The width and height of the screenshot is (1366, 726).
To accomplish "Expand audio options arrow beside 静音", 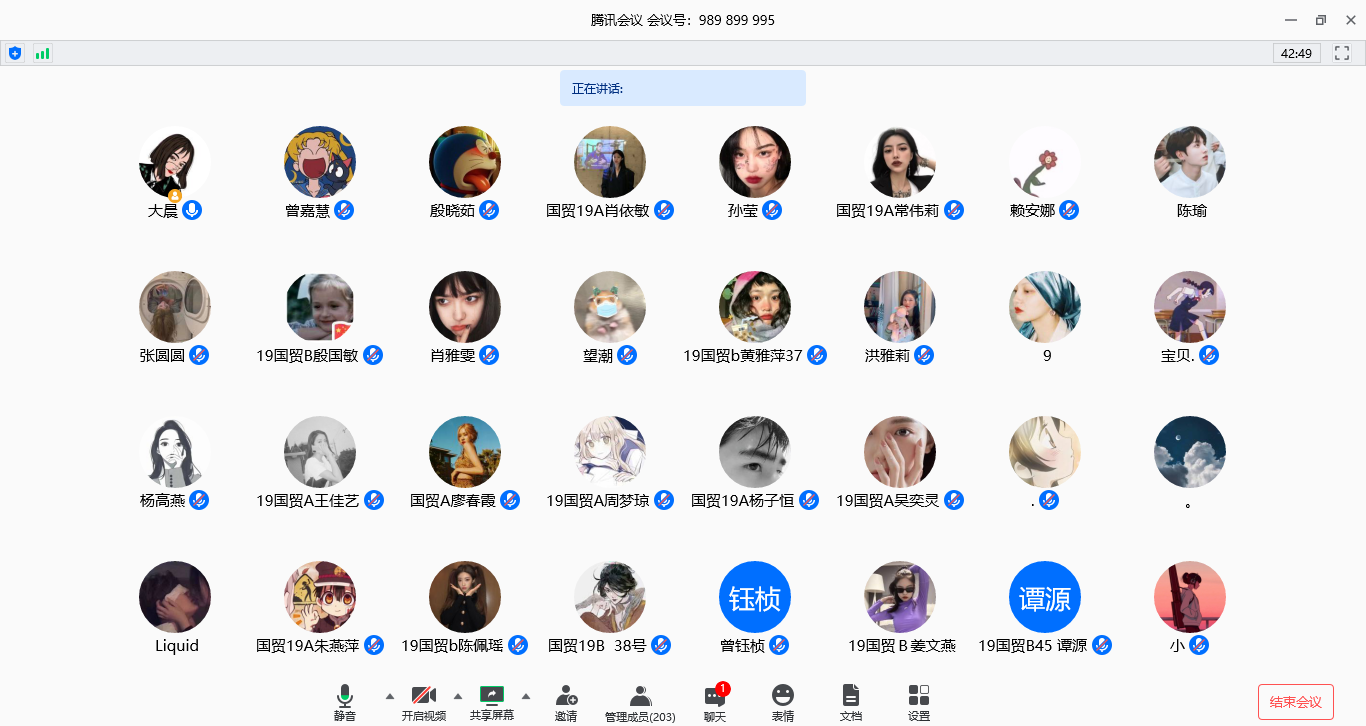I will click(x=390, y=696).
